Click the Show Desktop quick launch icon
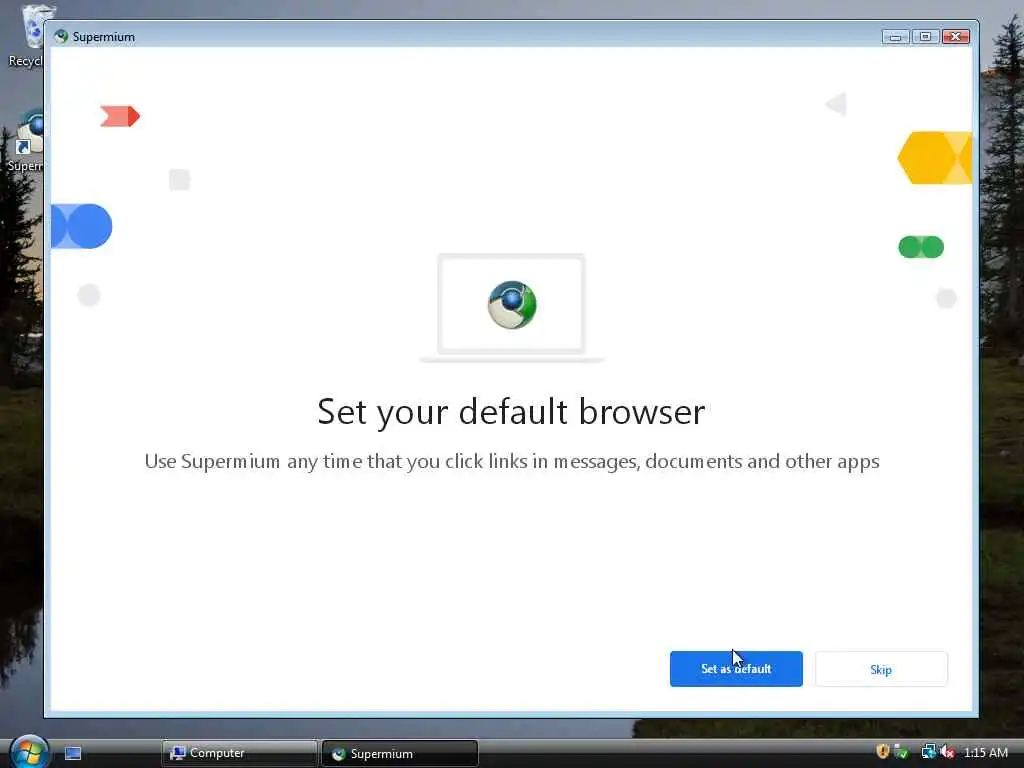1024x768 pixels. (73, 754)
